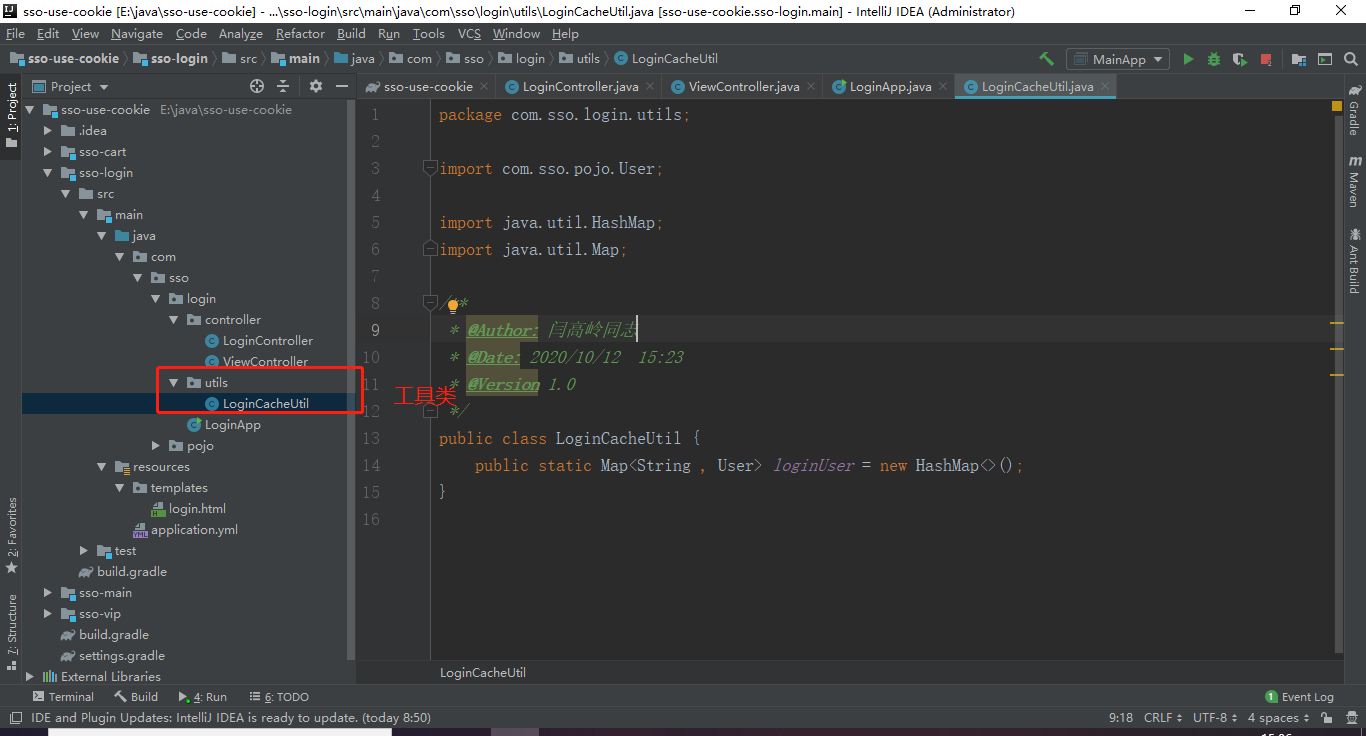The width and height of the screenshot is (1366, 736).
Task: Change indent via 4 spaces status
Action: [x=1278, y=718]
